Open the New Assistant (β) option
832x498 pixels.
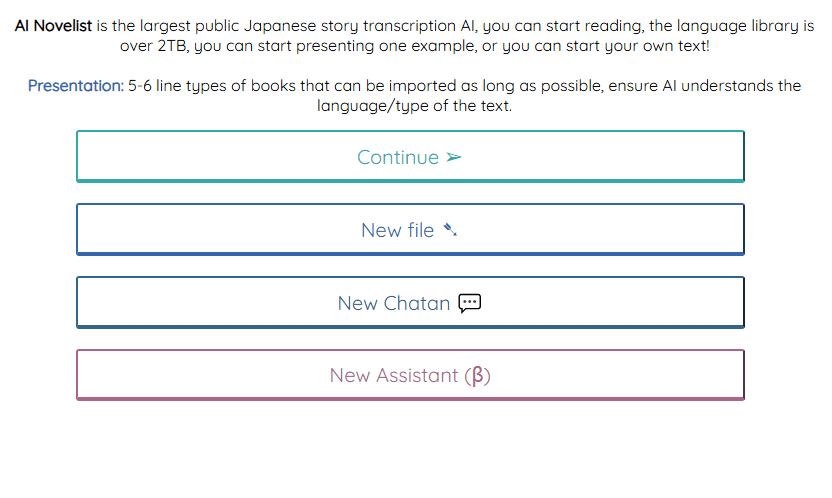click(x=410, y=375)
